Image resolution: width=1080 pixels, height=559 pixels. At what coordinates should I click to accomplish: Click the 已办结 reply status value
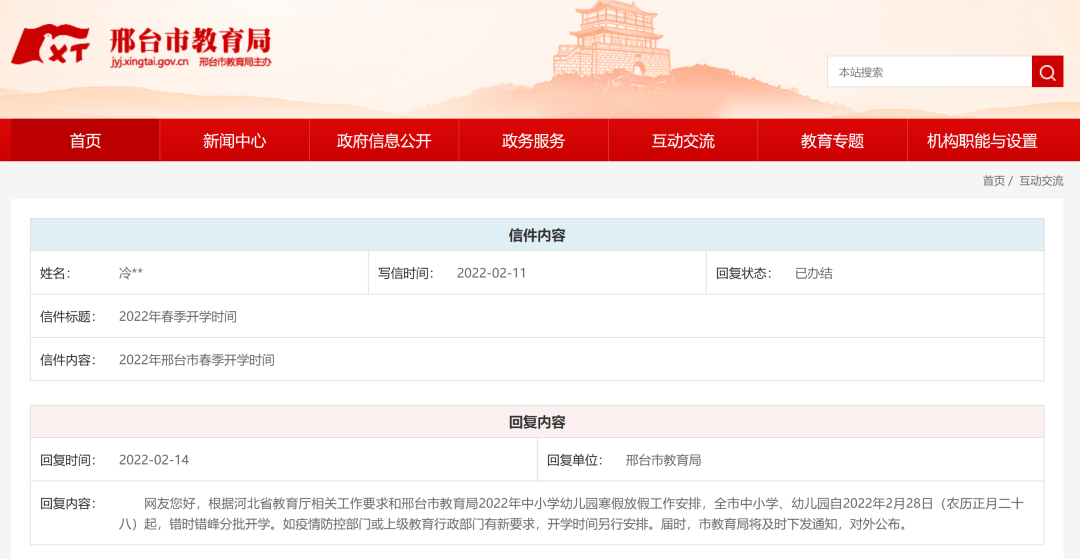pos(813,273)
